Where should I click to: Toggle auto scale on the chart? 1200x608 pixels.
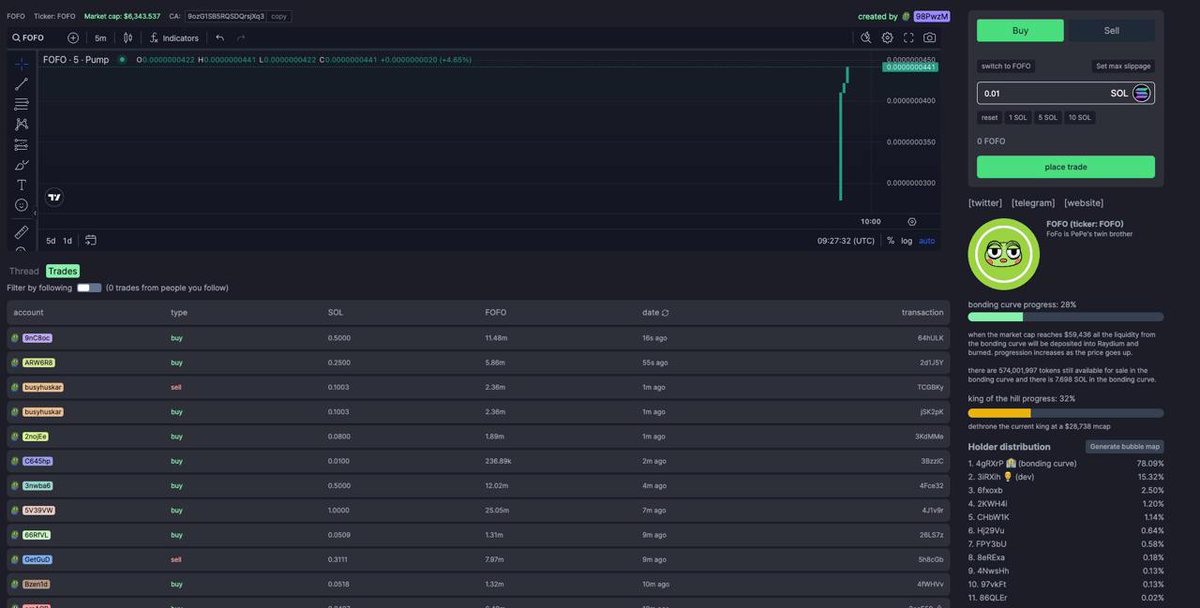coord(927,240)
